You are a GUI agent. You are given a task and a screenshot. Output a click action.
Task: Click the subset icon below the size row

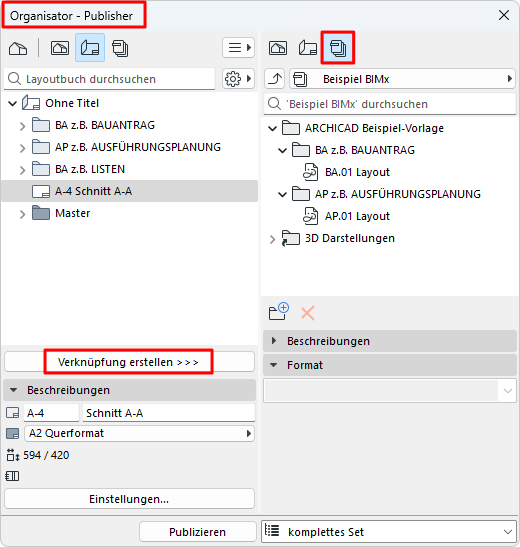click(x=13, y=476)
